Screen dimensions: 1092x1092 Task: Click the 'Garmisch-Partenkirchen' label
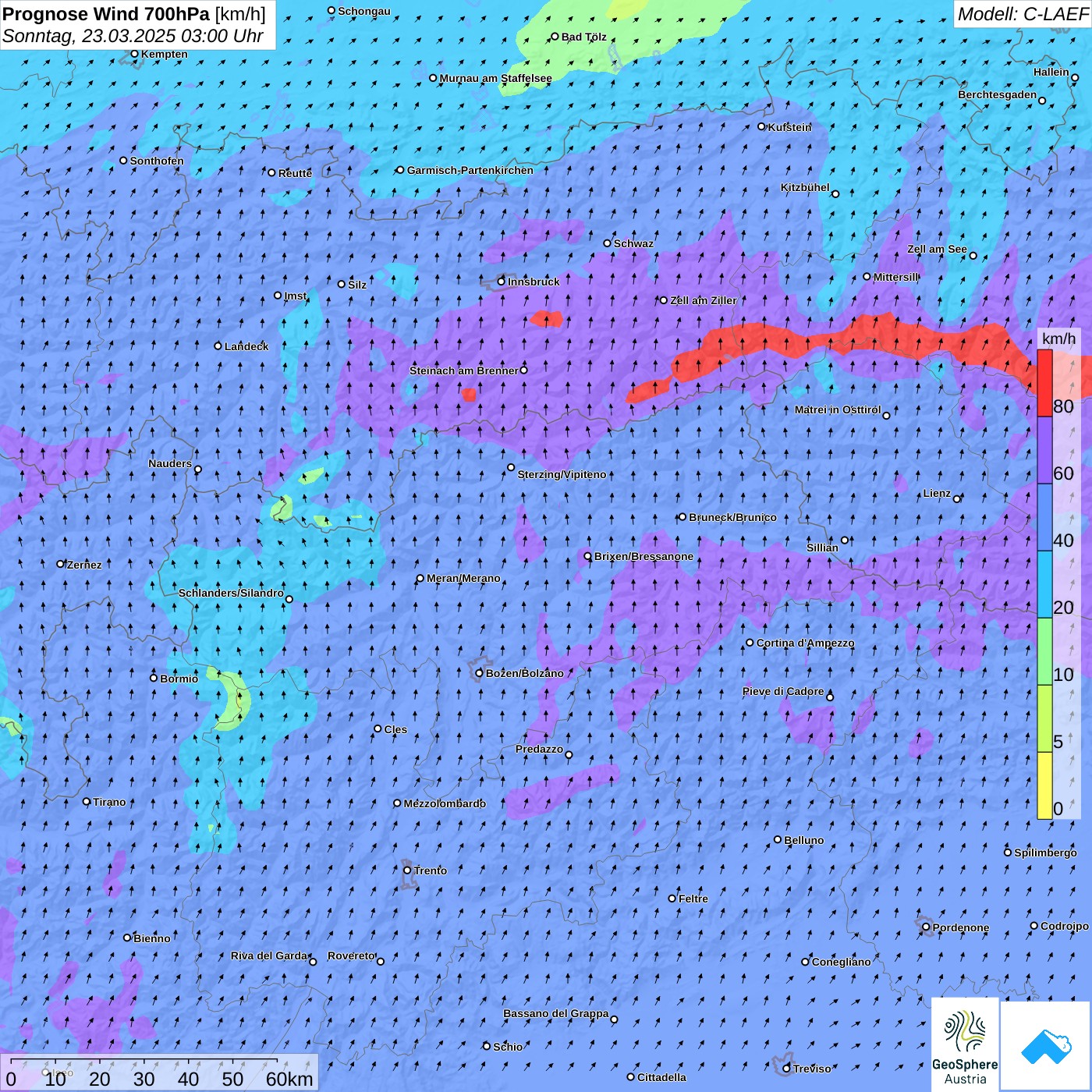[470, 170]
